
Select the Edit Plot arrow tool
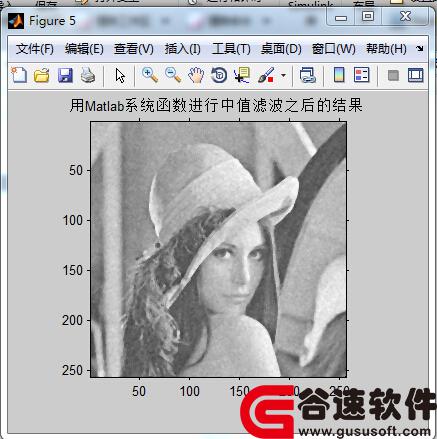120,76
